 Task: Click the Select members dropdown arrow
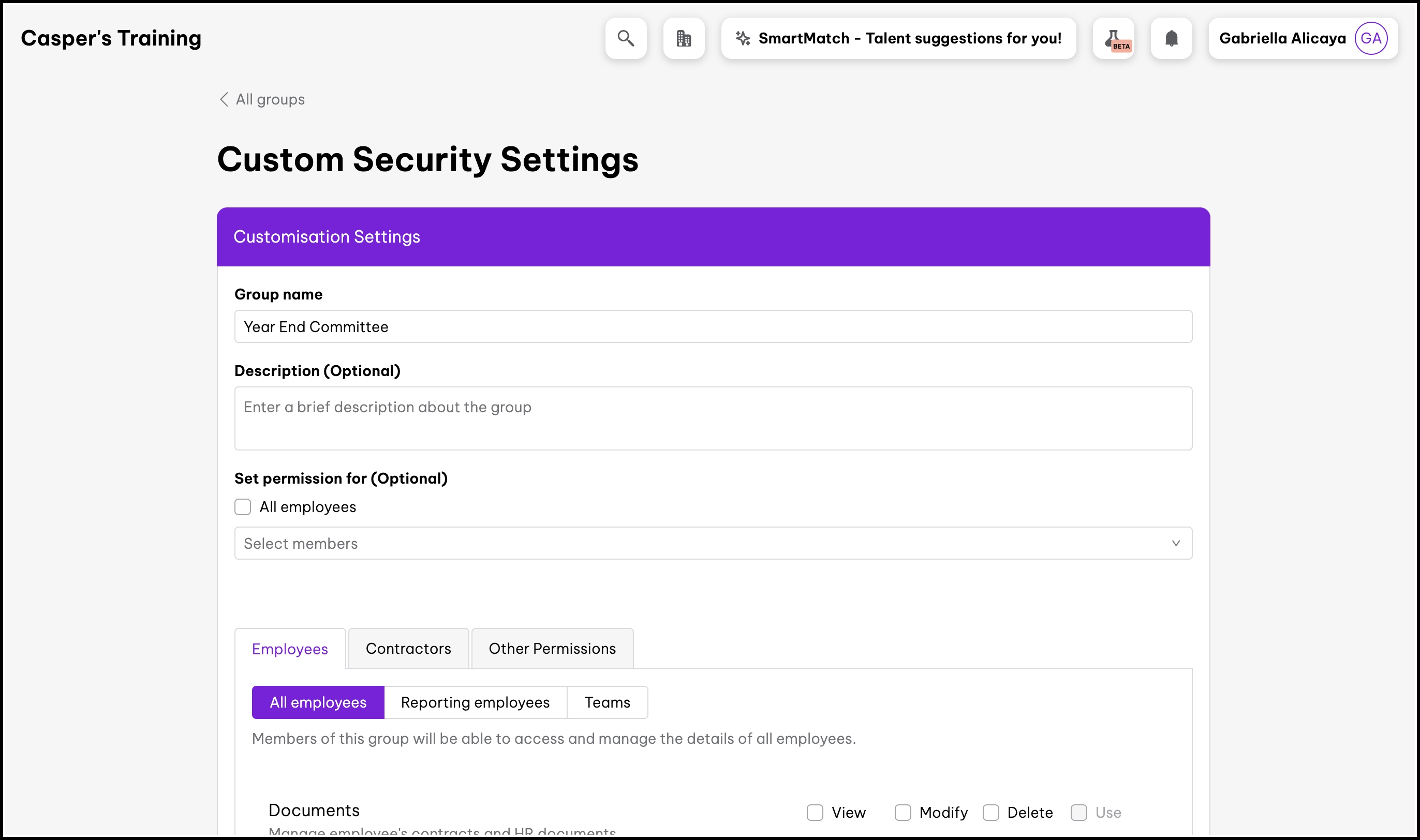point(1176,544)
